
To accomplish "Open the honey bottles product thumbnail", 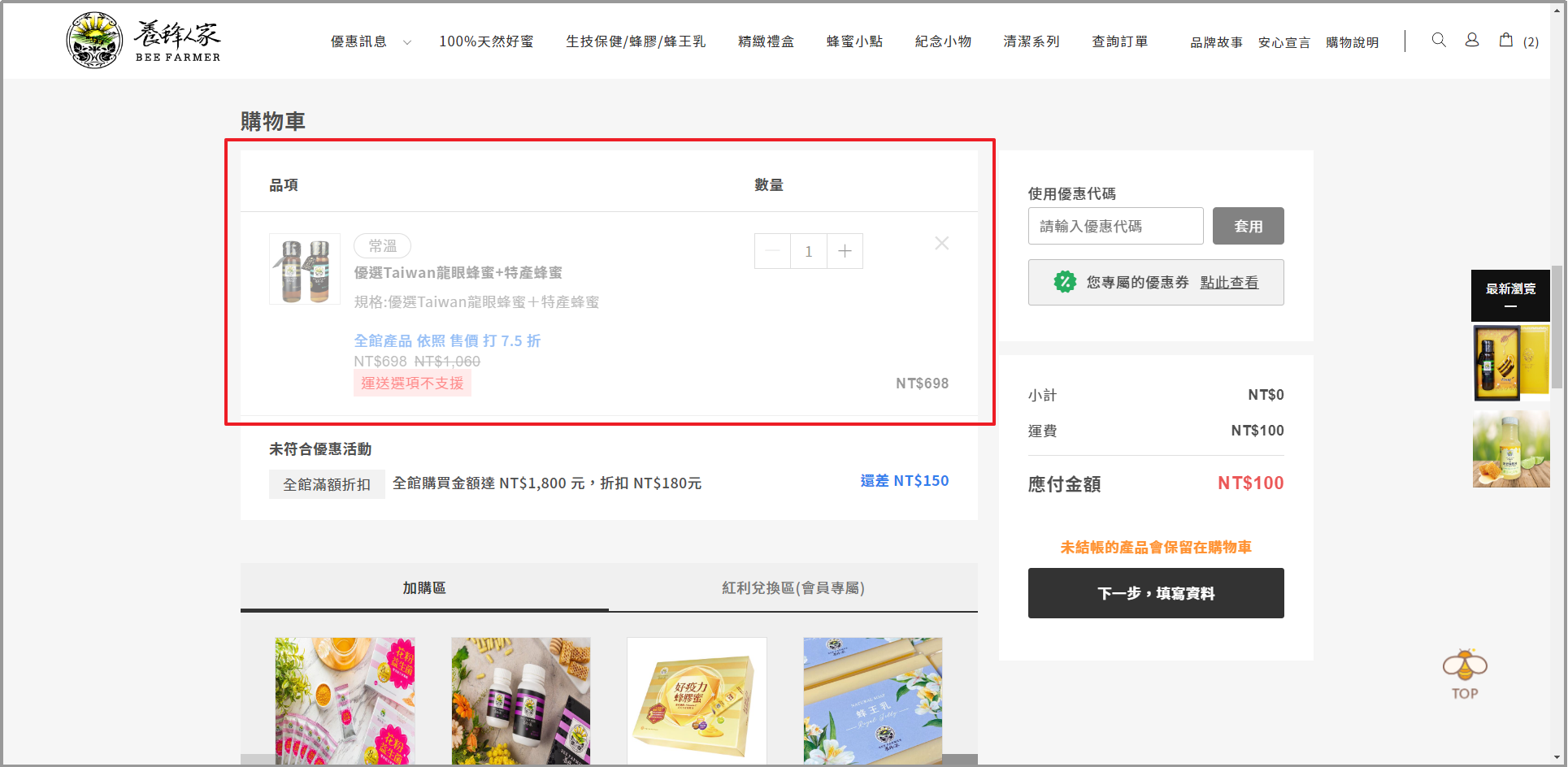I will coord(305,269).
